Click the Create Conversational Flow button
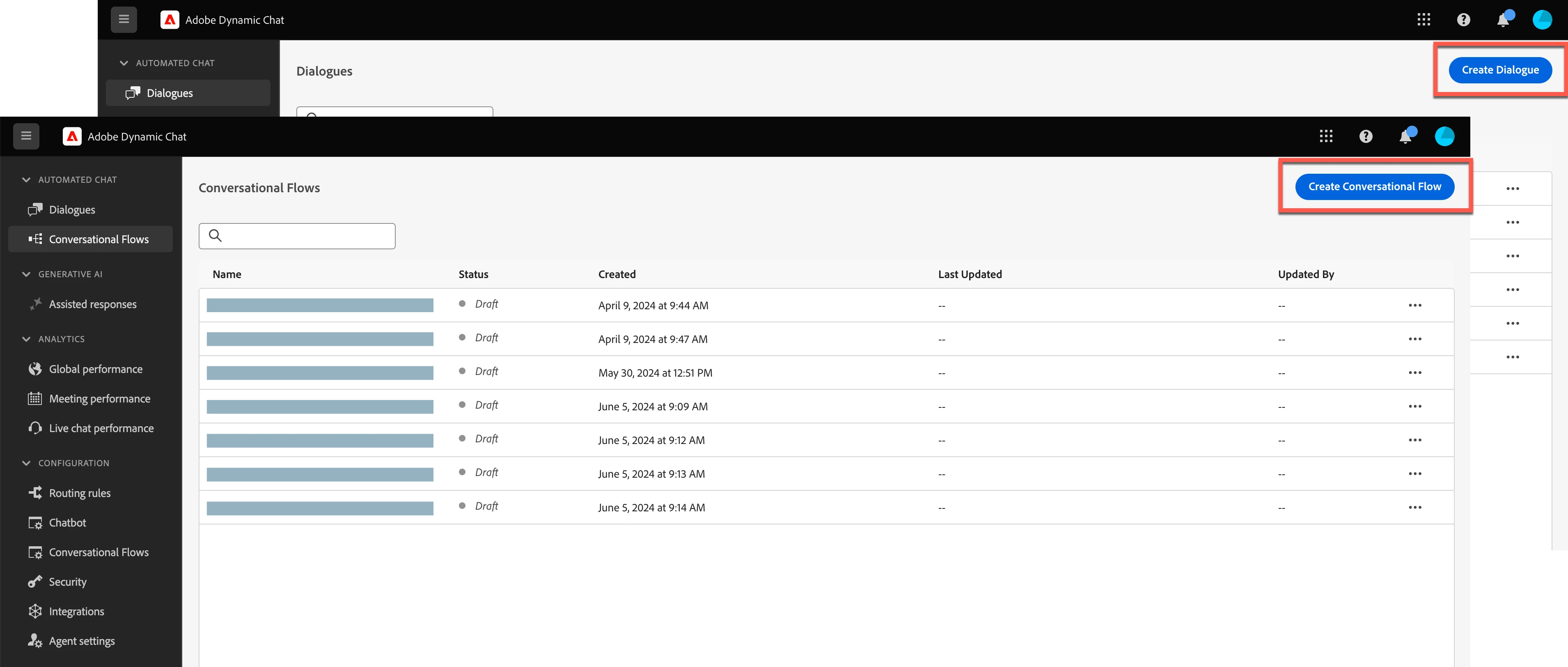Image resolution: width=1568 pixels, height=667 pixels. (1374, 186)
